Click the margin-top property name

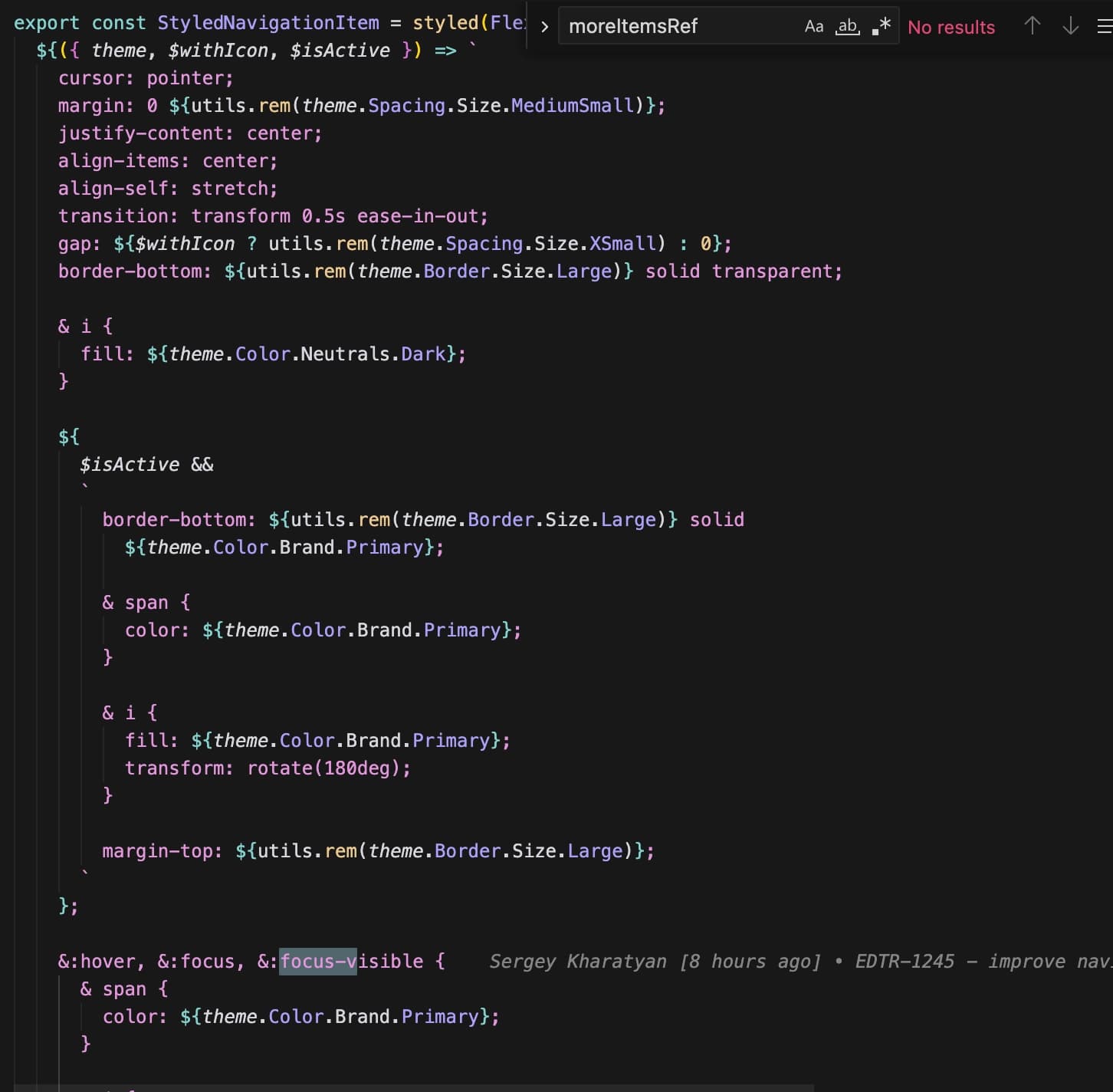tap(161, 851)
